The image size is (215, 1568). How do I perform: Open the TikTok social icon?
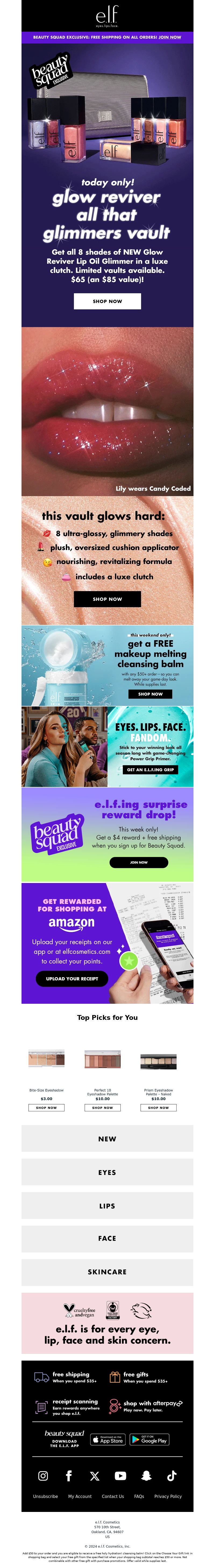pos(172,1475)
